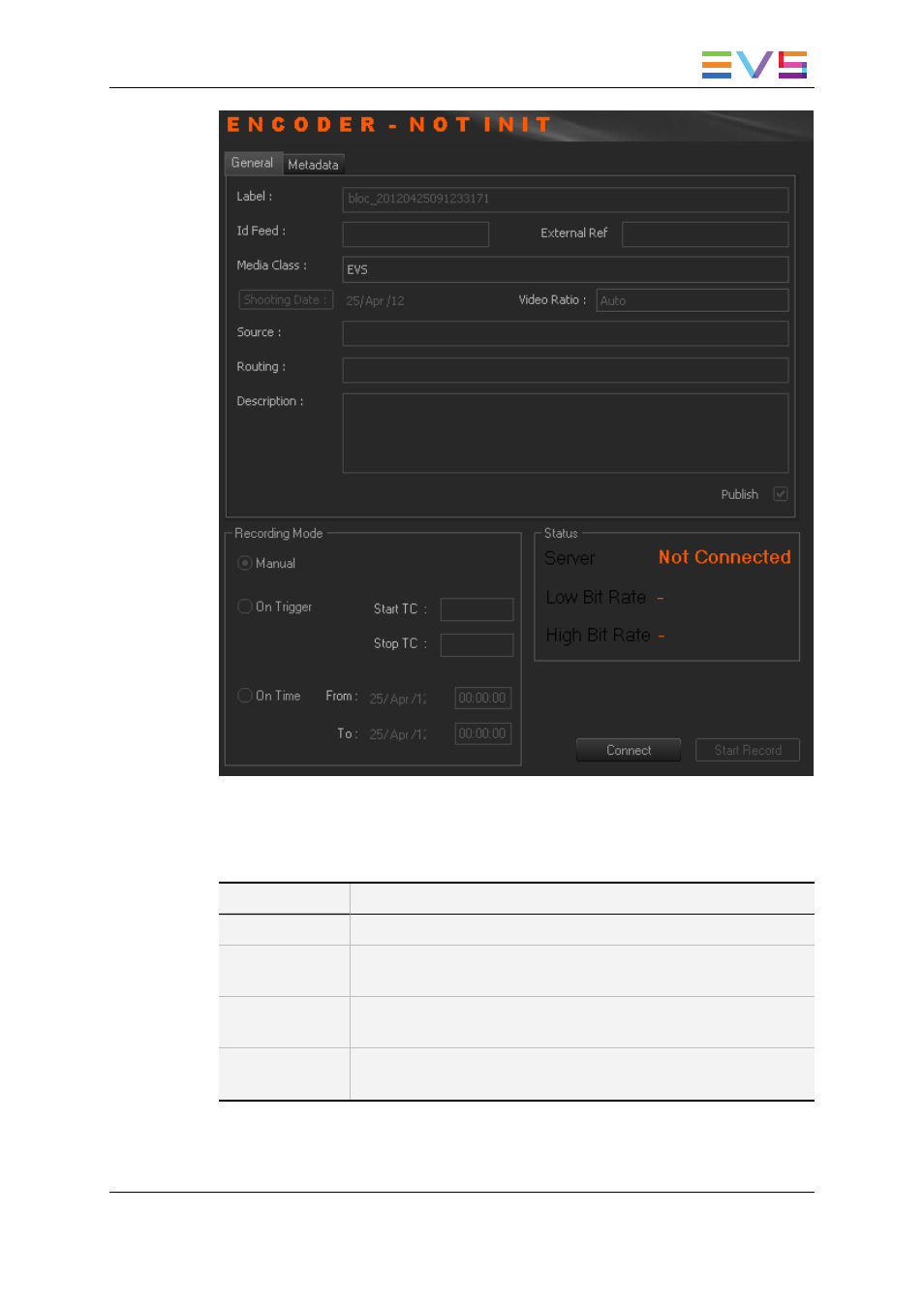Click the High Bit Rate status label

(x=598, y=636)
